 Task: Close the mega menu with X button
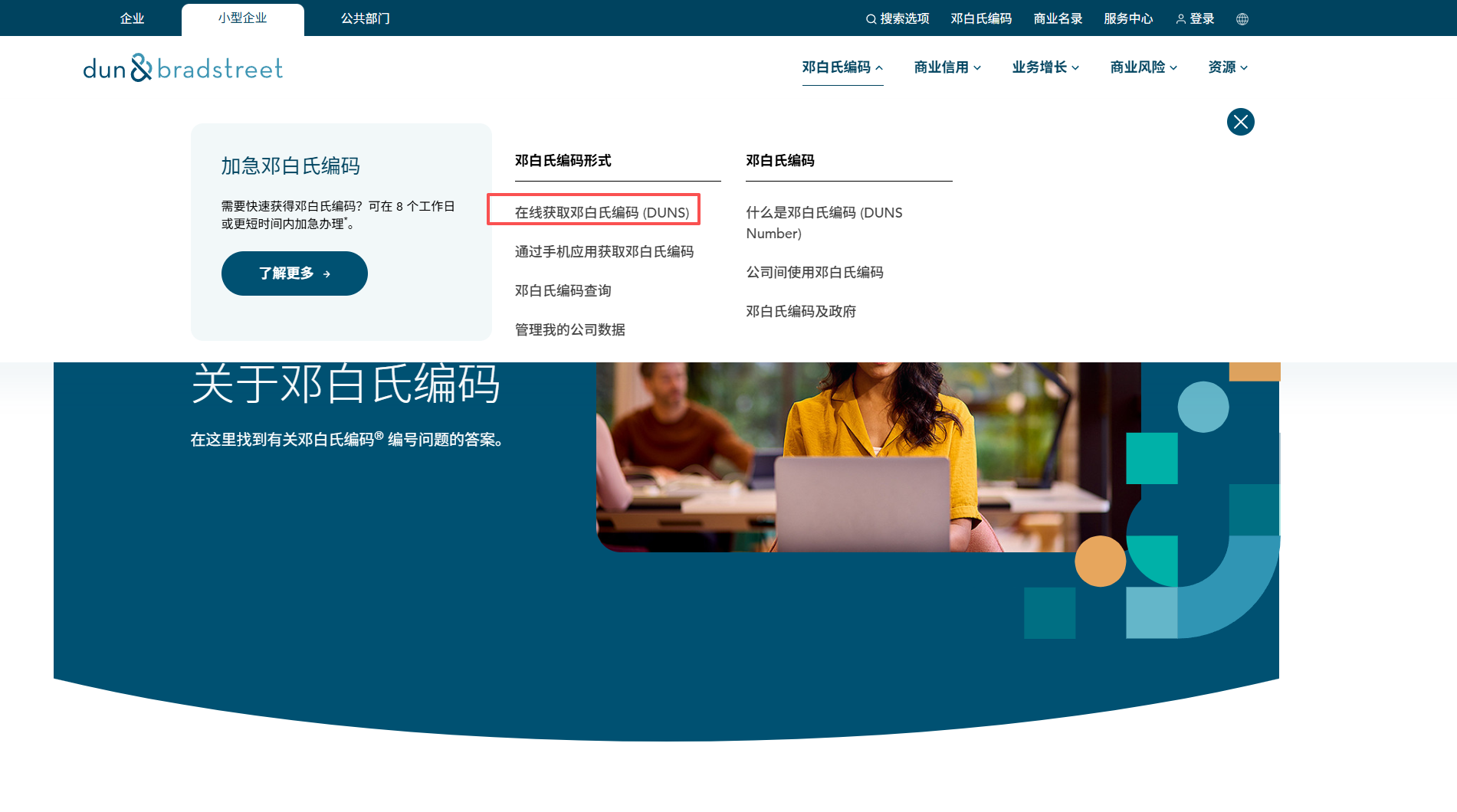[x=1240, y=122]
